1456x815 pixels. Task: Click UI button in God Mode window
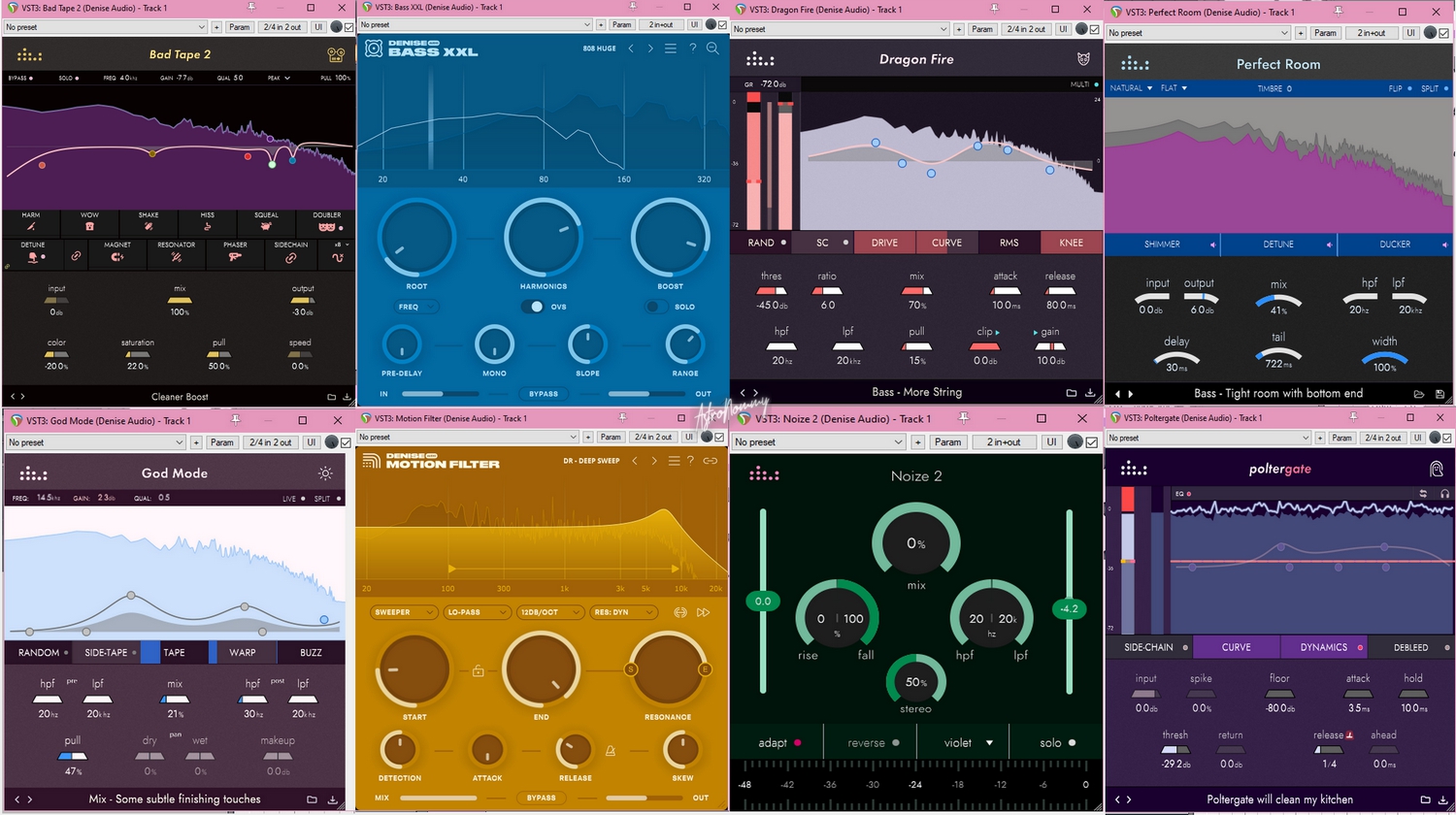pyautogui.click(x=312, y=442)
